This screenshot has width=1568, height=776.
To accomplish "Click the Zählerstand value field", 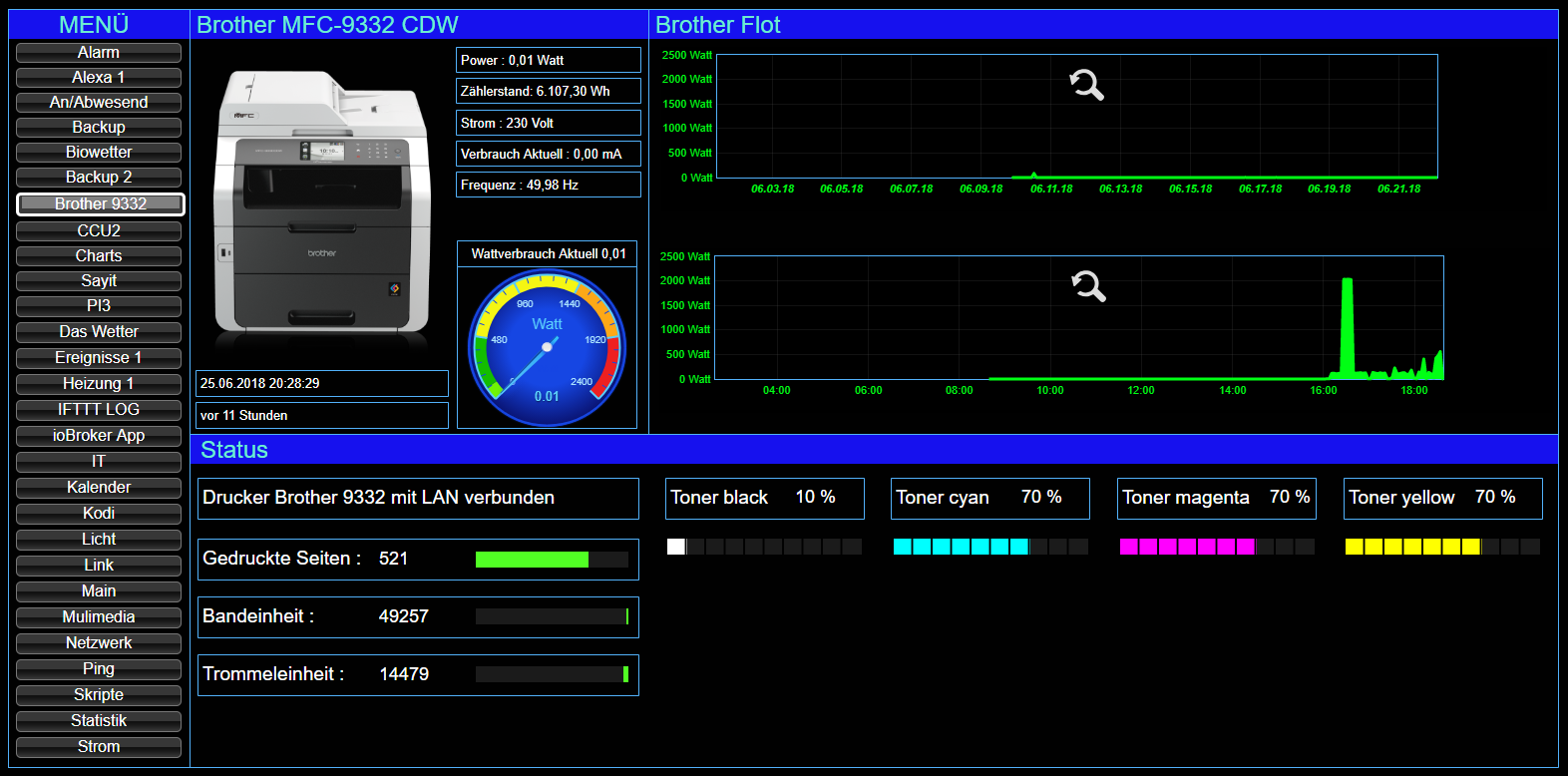I will tap(548, 92).
